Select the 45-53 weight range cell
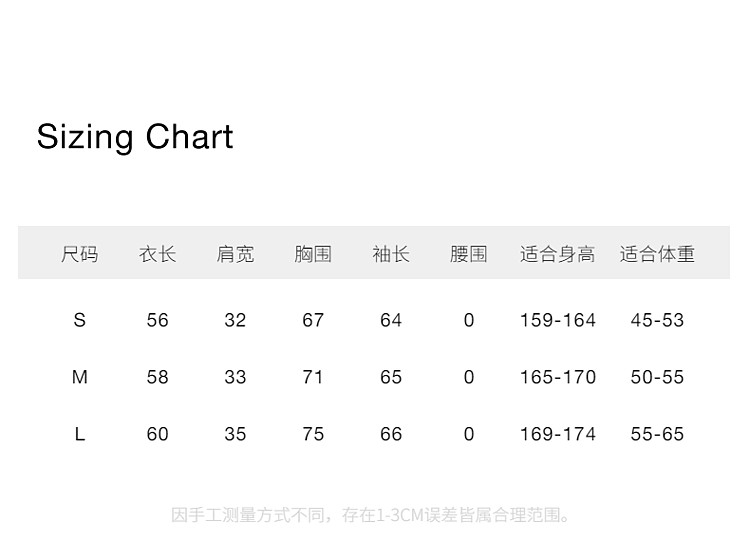 (x=657, y=320)
